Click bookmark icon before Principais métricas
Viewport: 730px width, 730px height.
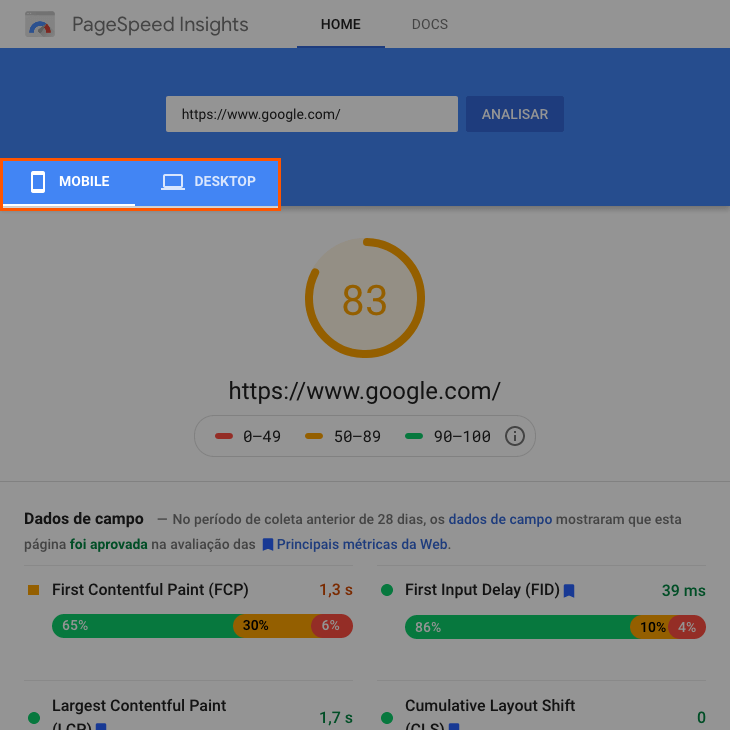click(x=268, y=545)
